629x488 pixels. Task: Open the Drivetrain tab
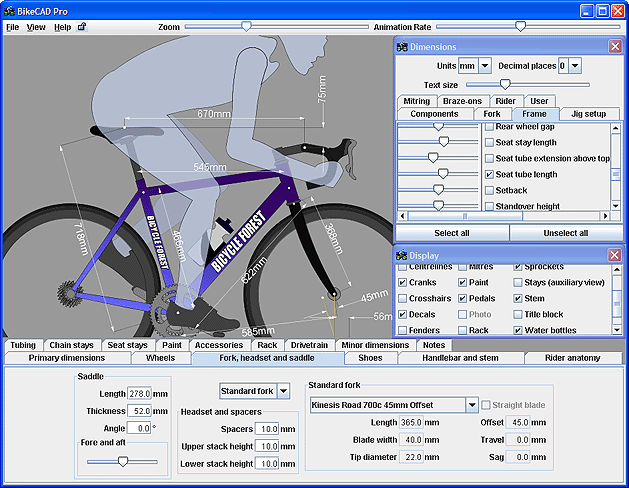pos(308,345)
